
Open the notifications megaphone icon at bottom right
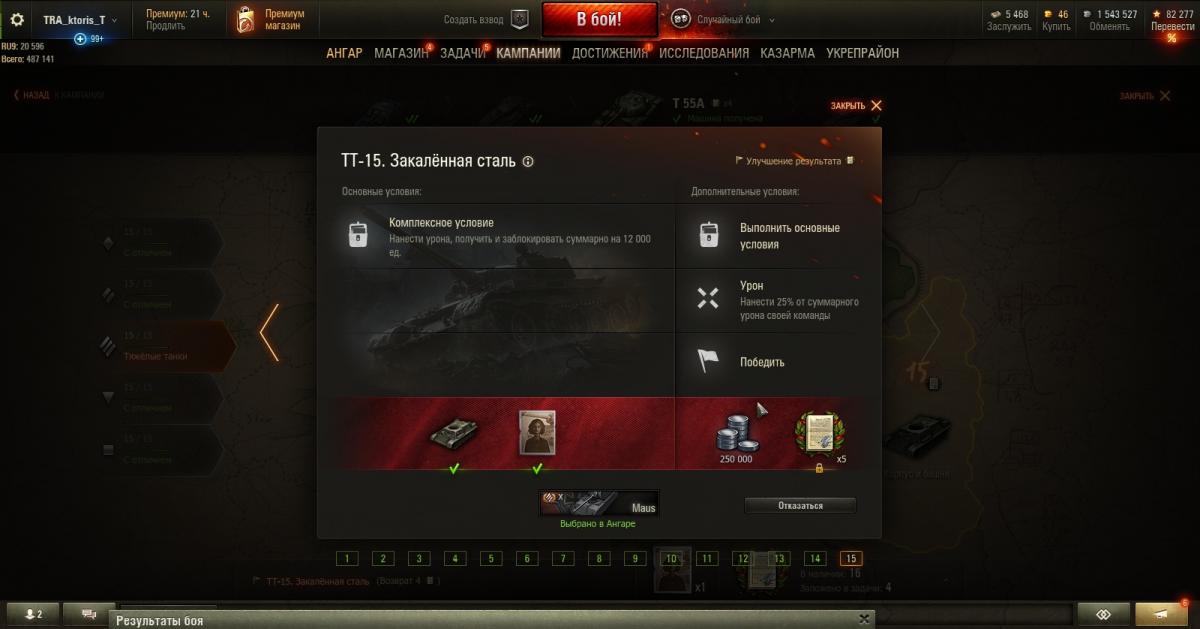point(1161,614)
